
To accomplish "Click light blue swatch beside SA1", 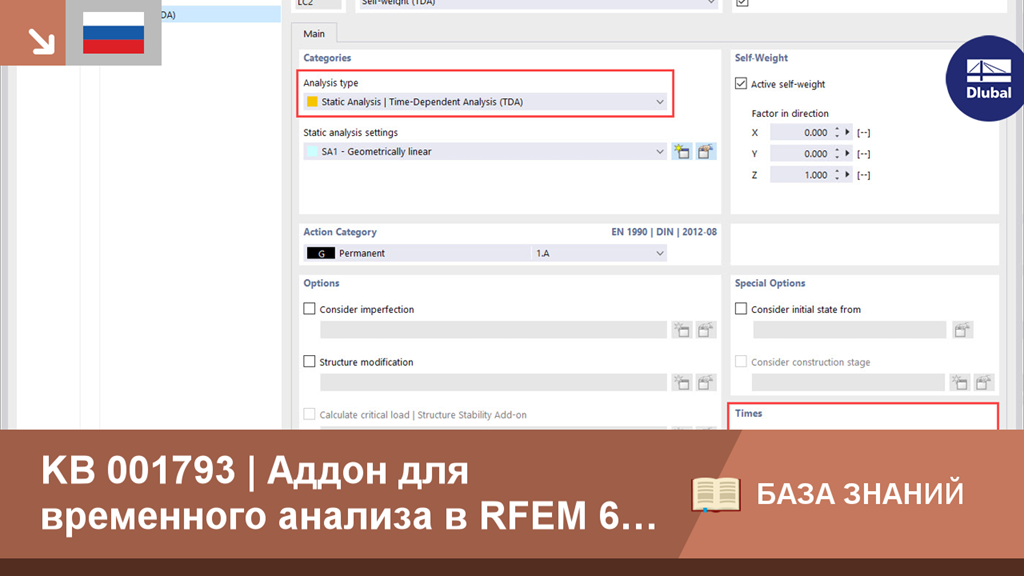I will pyautogui.click(x=312, y=152).
